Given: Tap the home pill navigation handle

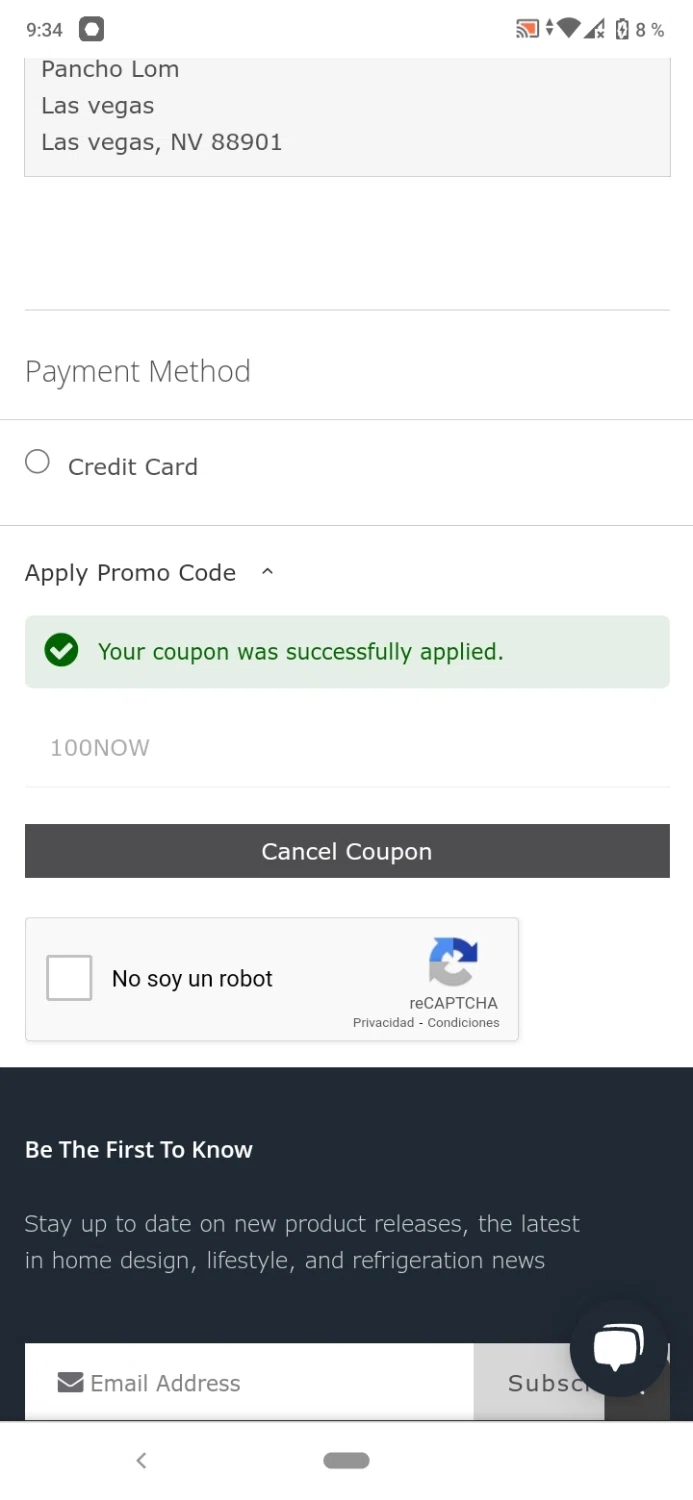Looking at the screenshot, I should (346, 1461).
